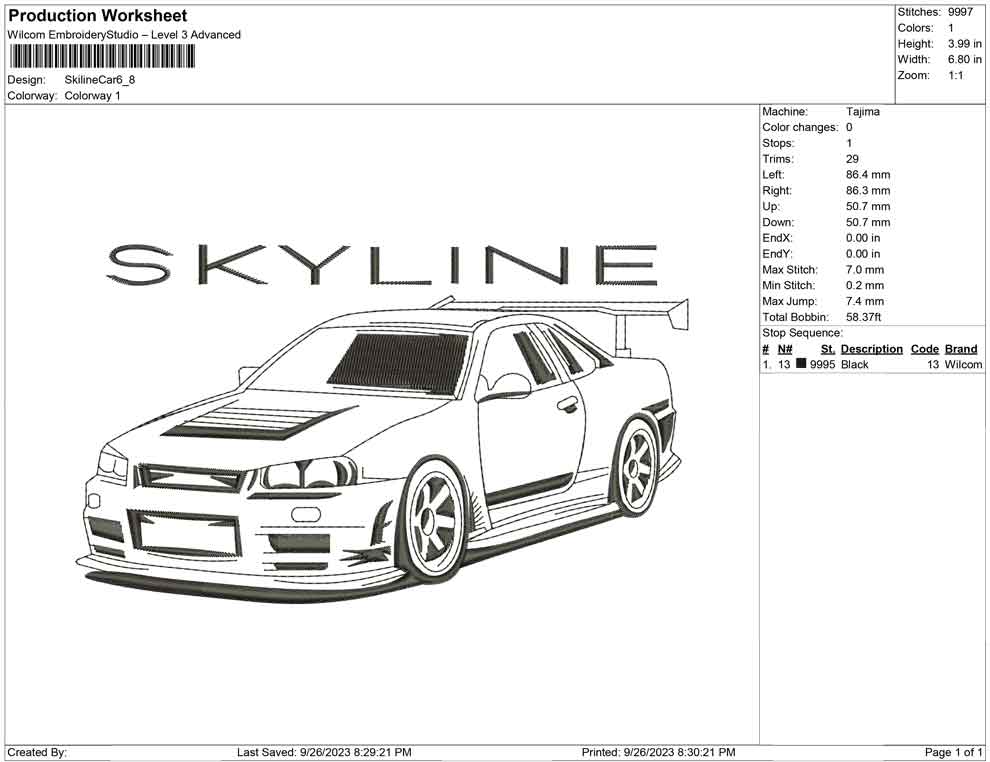This screenshot has width=990, height=762.
Task: Click the stitch count 9995 in stop sequence
Action: click(823, 365)
